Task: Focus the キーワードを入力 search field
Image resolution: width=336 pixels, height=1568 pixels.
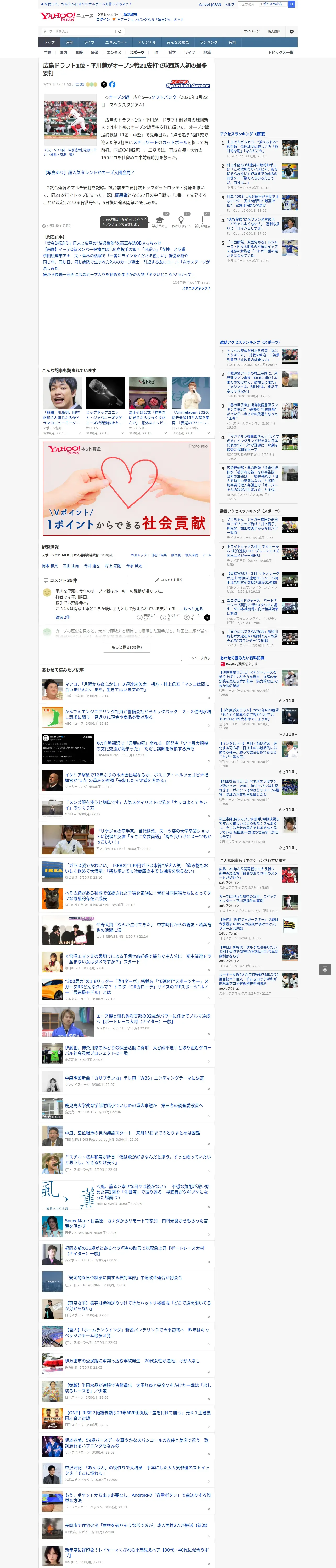Action: [79, 32]
